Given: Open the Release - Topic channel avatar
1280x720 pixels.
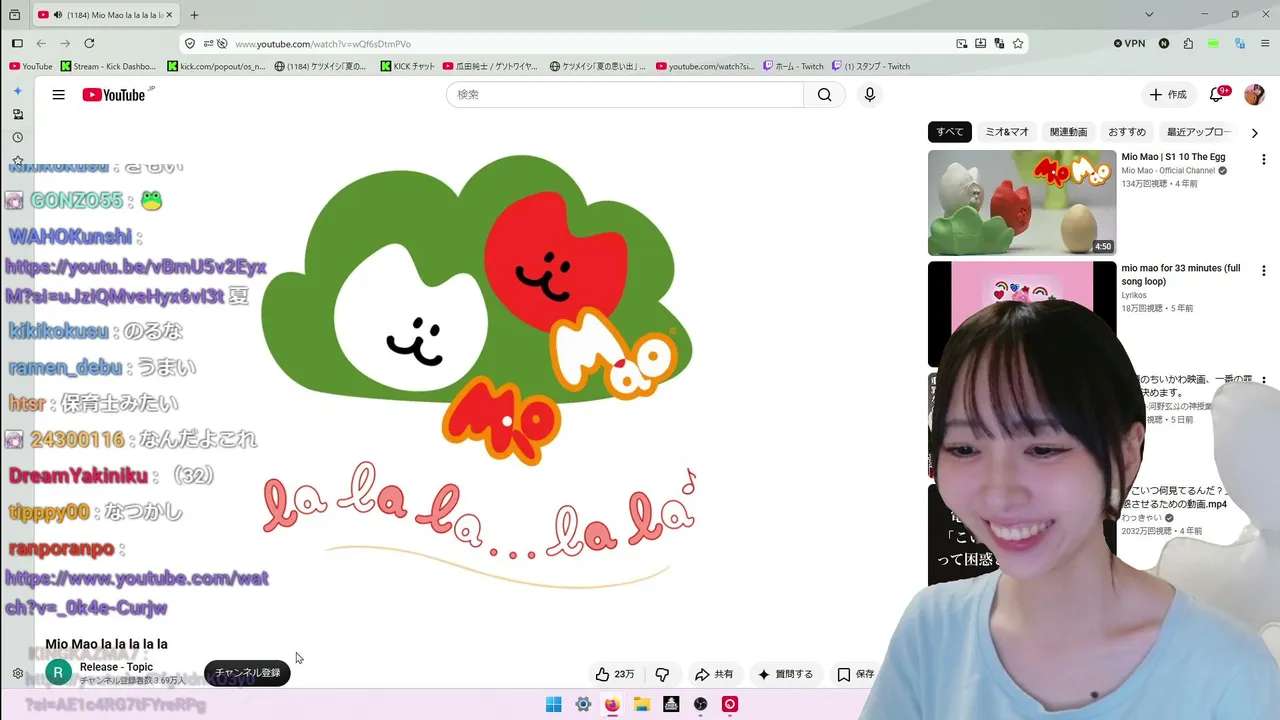Looking at the screenshot, I should tap(59, 673).
